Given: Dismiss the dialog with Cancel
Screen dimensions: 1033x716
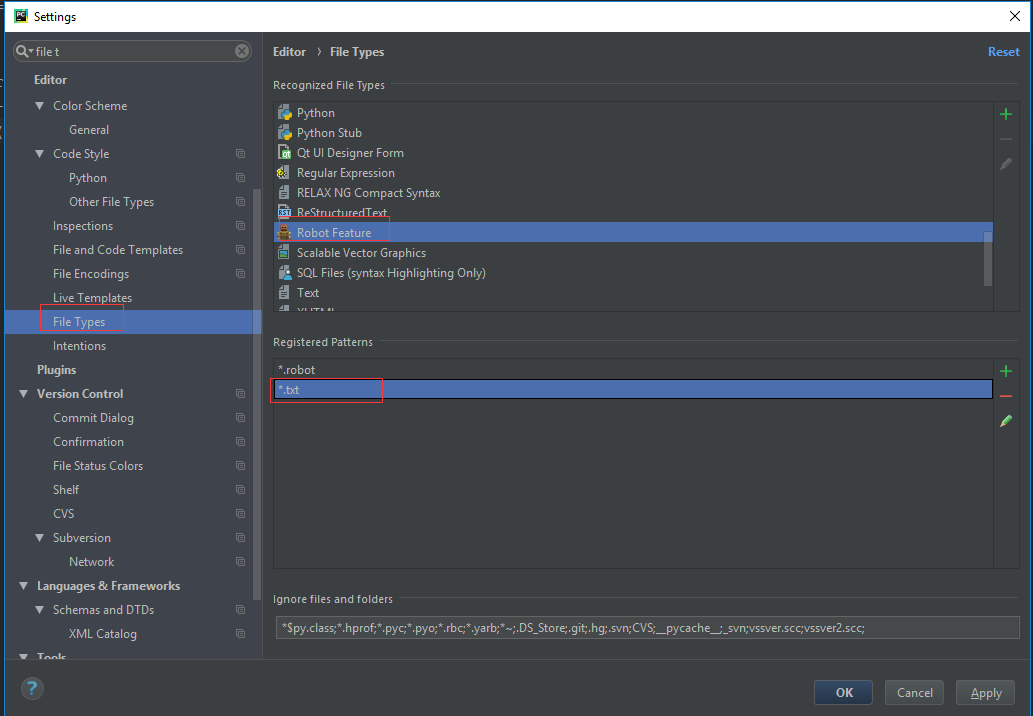Looking at the screenshot, I should [x=913, y=691].
